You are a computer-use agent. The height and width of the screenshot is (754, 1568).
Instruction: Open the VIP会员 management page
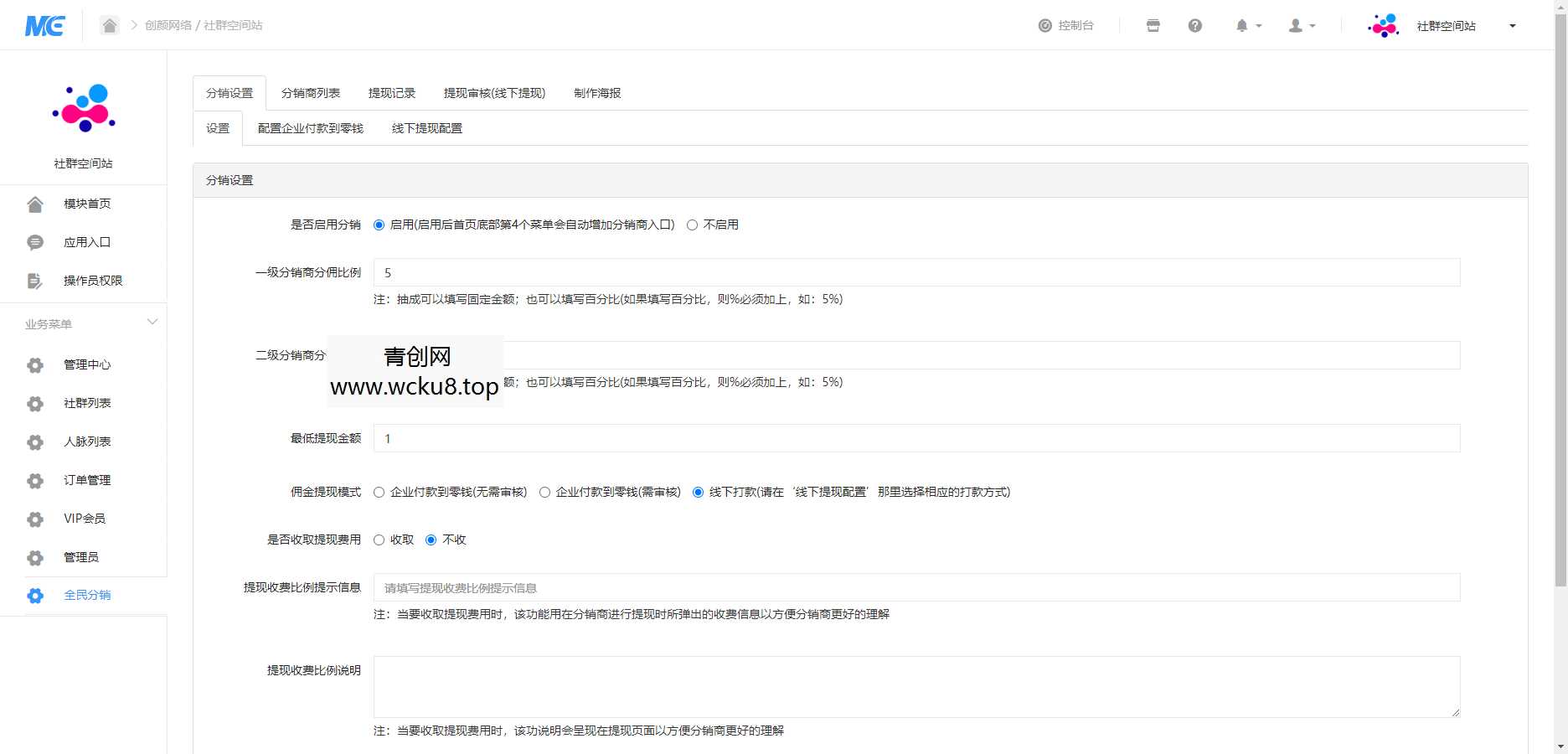coord(84,519)
